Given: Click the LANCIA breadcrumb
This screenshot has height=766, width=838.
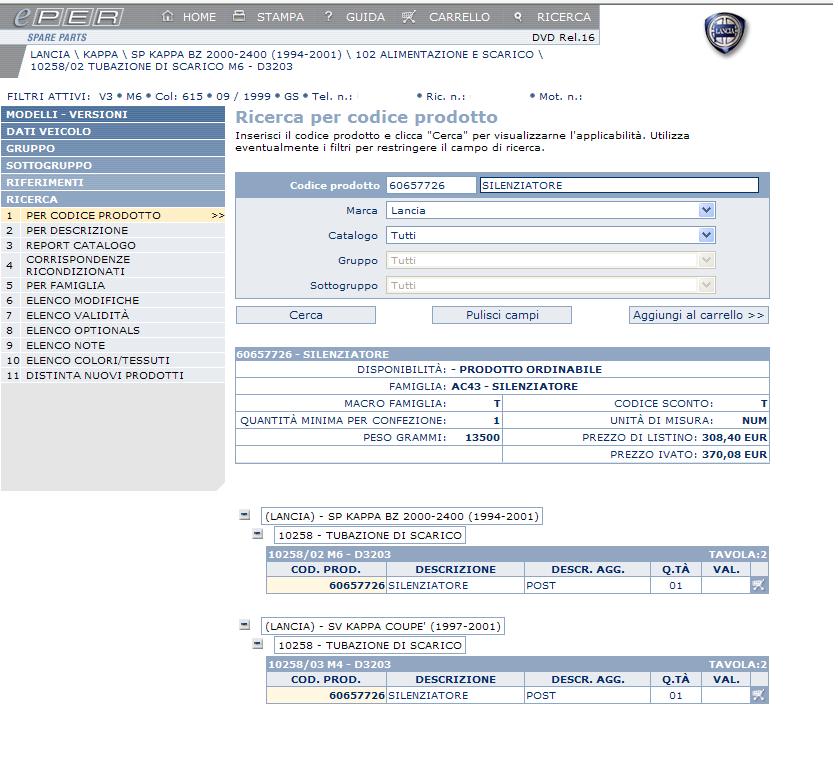Looking at the screenshot, I should (x=50, y=55).
